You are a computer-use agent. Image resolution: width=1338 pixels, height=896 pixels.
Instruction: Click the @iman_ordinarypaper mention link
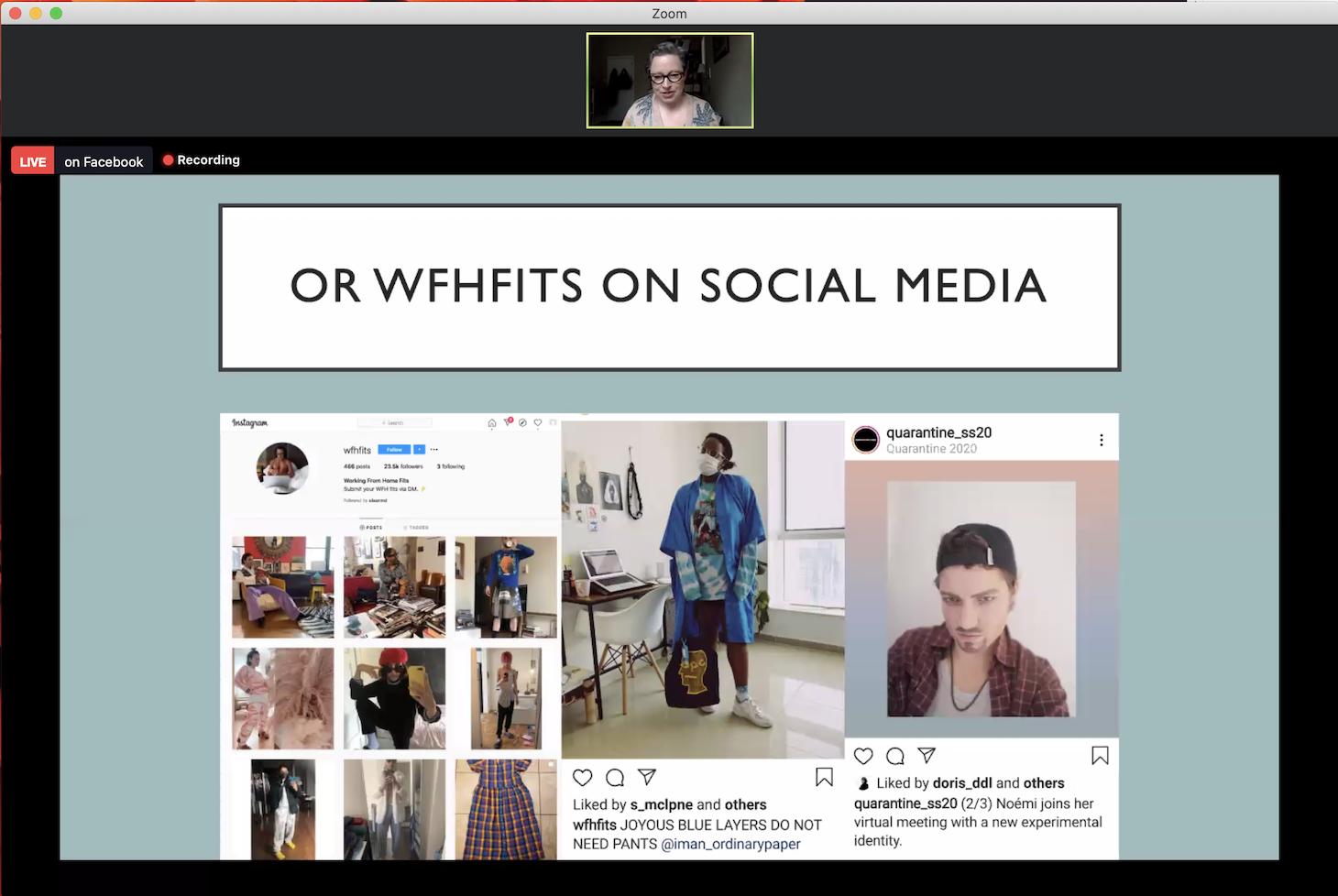tap(730, 844)
